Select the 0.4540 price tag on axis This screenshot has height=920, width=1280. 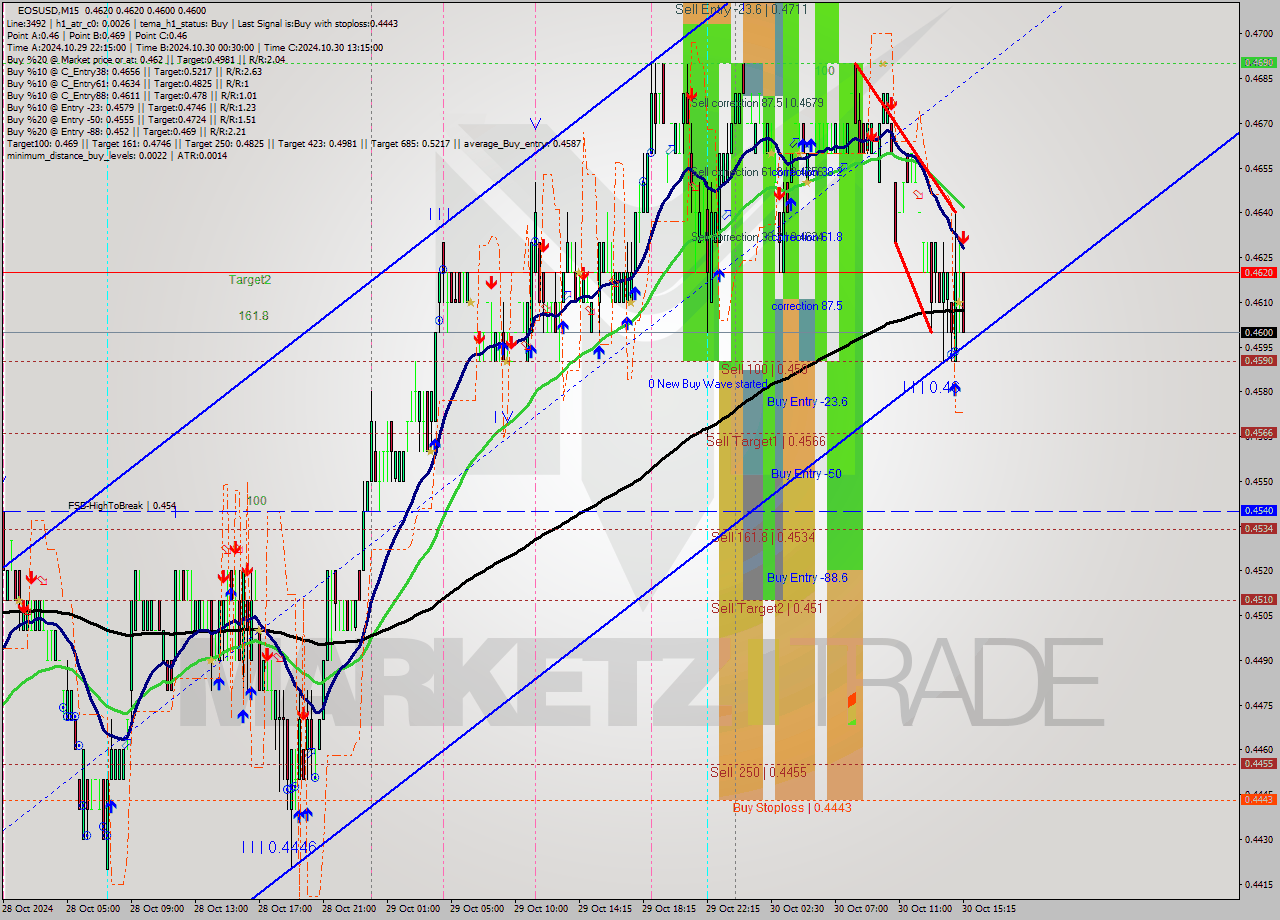[x=1257, y=510]
